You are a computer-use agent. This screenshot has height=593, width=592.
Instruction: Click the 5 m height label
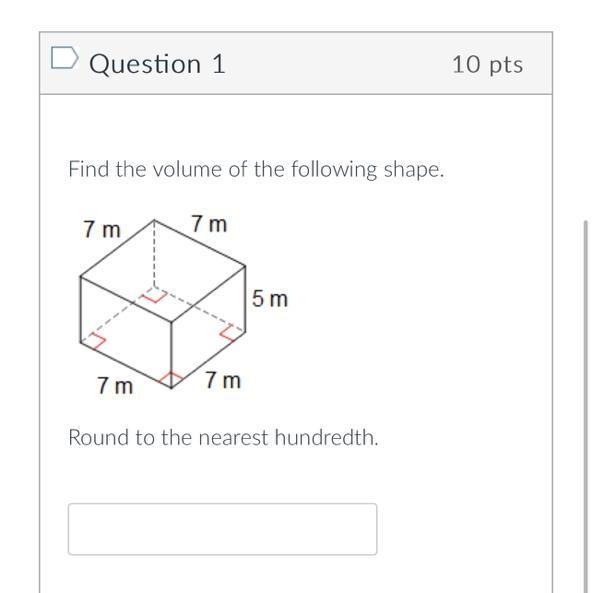pos(270,298)
